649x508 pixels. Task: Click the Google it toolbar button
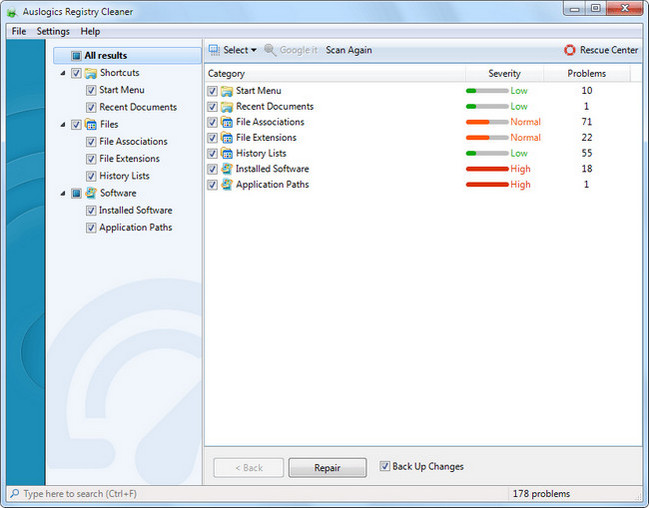[291, 50]
